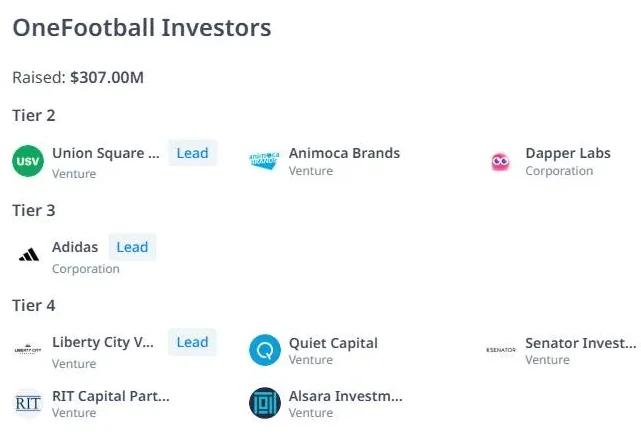Click the Liberty City Ventures logo
Screen dimensions: 641x447
28,350
